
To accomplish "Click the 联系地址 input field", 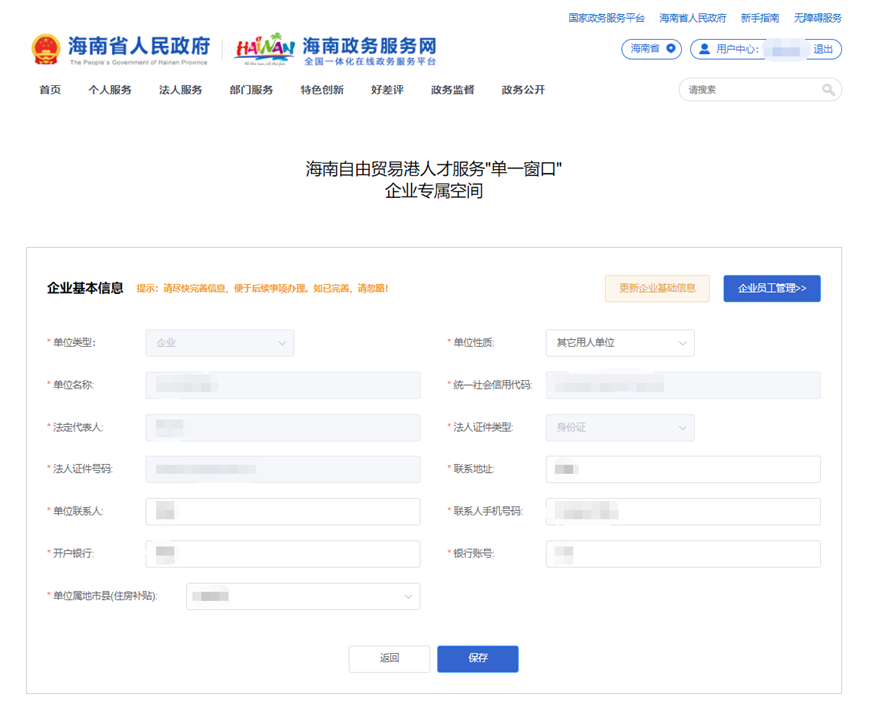I will coord(683,469).
